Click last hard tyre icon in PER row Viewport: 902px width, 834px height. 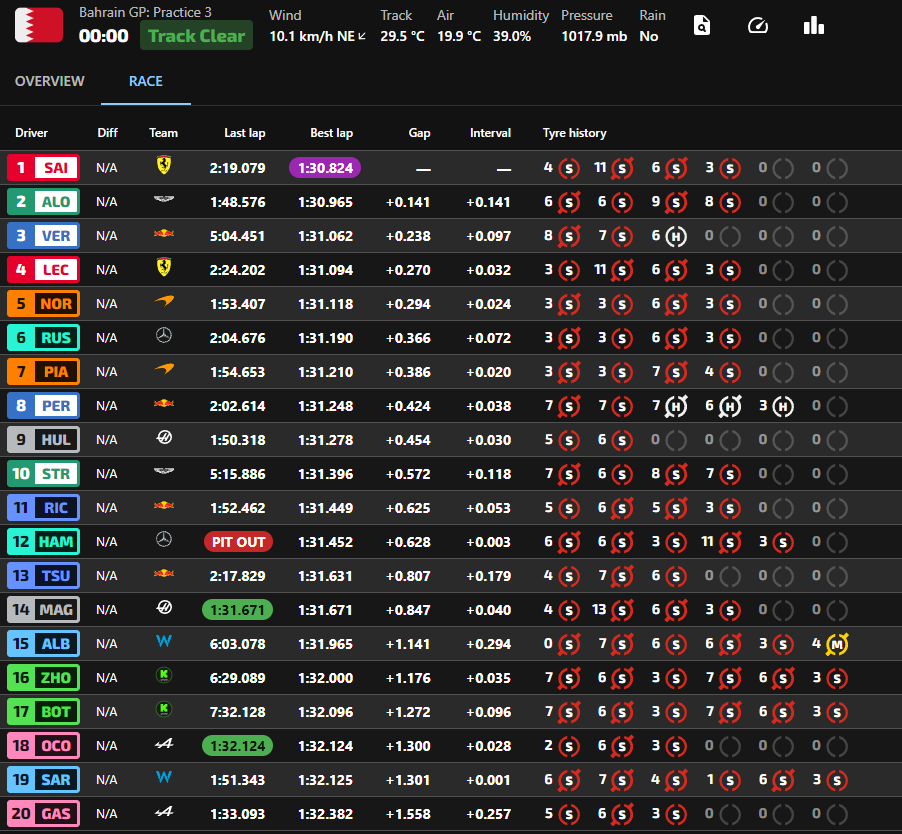(783, 407)
